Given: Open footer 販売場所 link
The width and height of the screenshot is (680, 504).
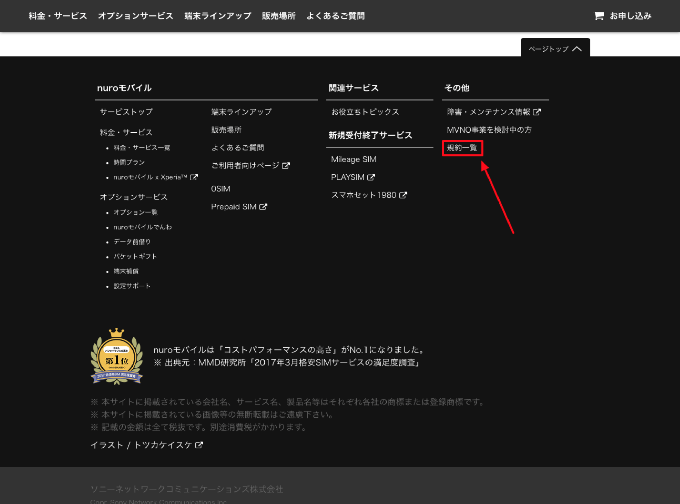Looking at the screenshot, I should (x=226, y=130).
